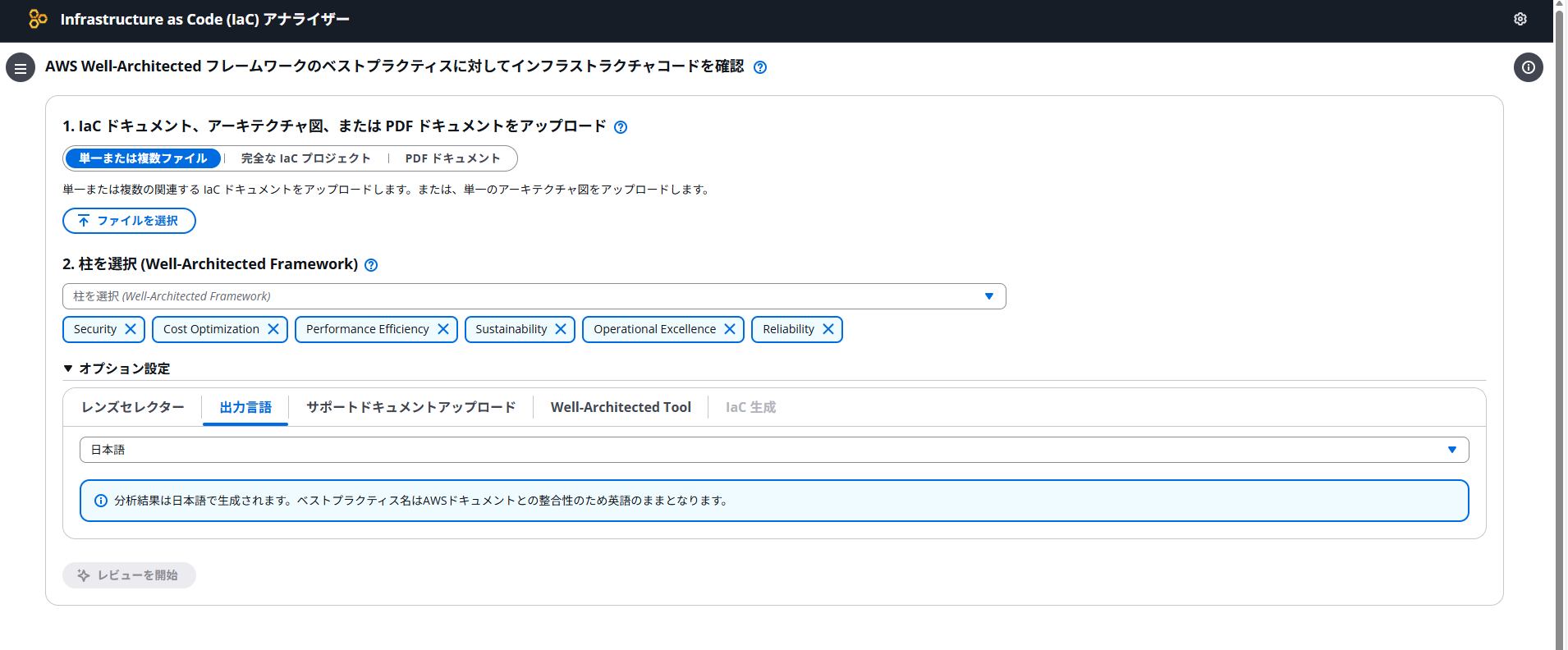
Task: Click the info icon in language notice
Action: pos(101,501)
